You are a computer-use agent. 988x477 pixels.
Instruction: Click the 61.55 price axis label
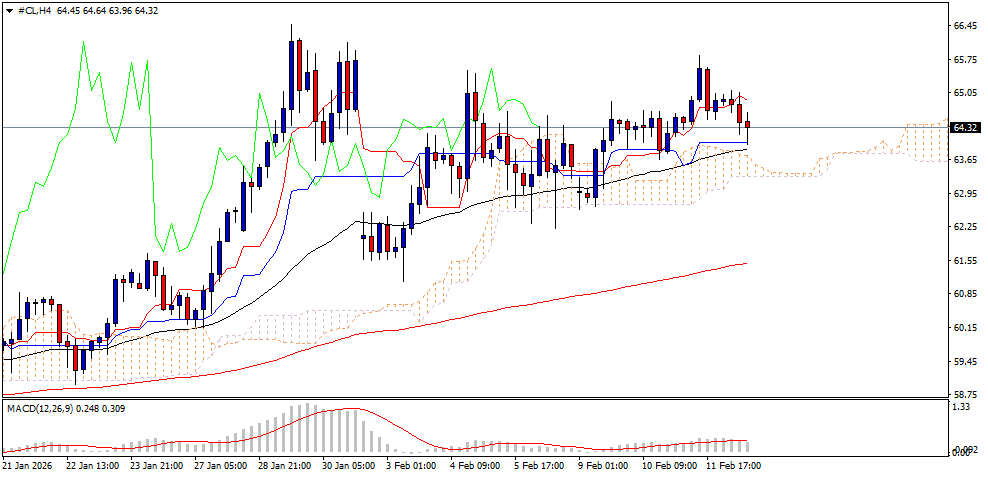tap(966, 260)
